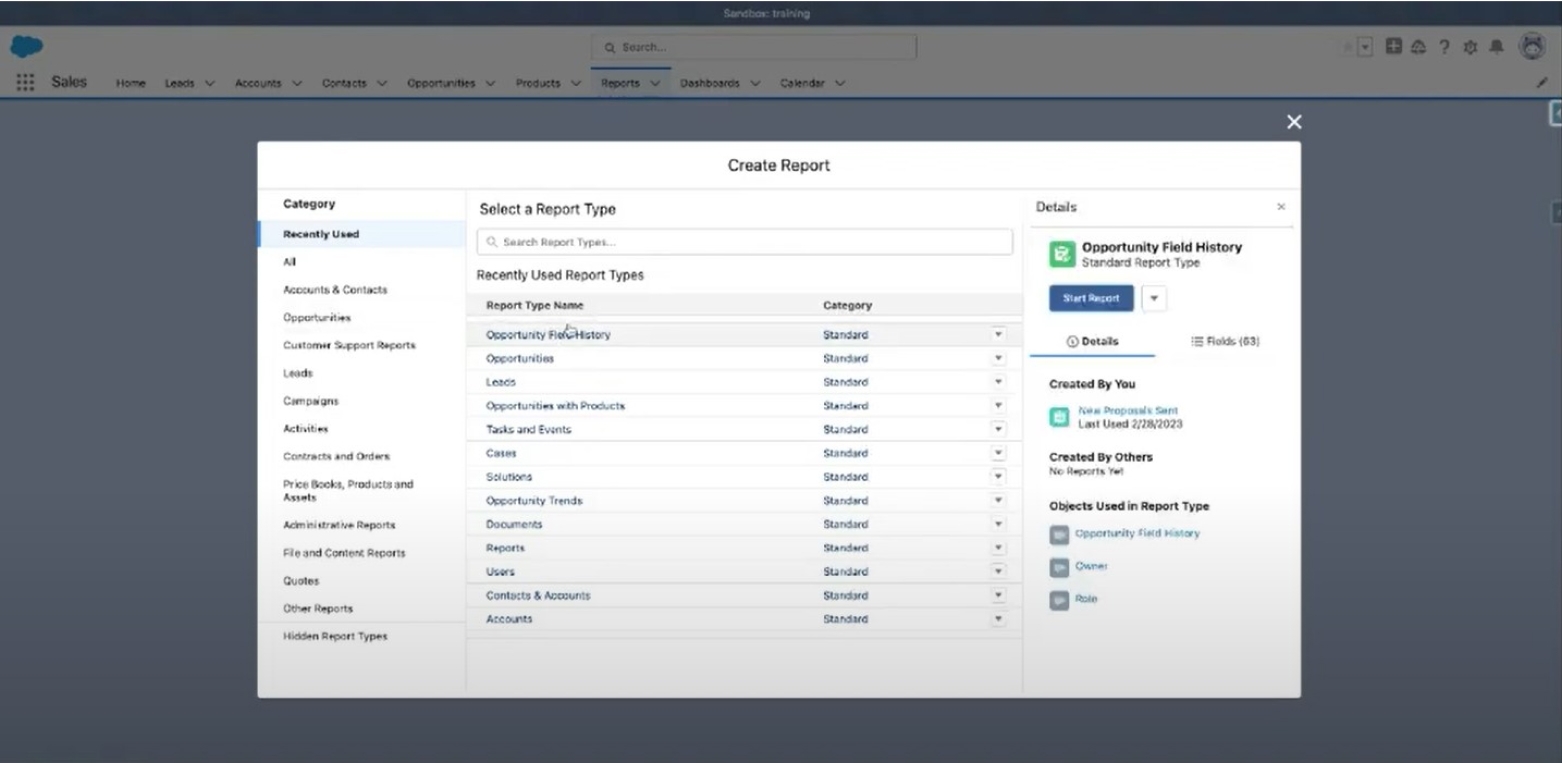This screenshot has width=1562, height=763.
Task: Click the Salesforce cloud logo
Action: click(26, 47)
